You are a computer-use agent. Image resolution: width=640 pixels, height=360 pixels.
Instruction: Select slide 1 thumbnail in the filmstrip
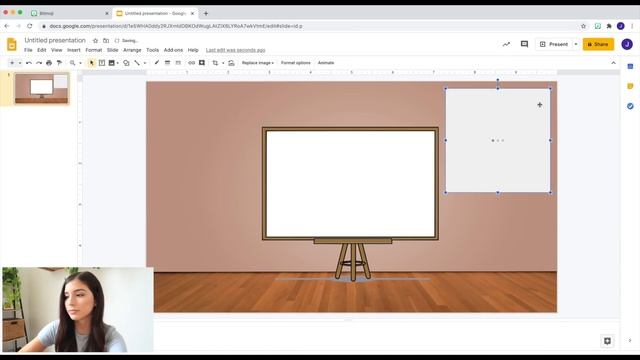pos(42,88)
